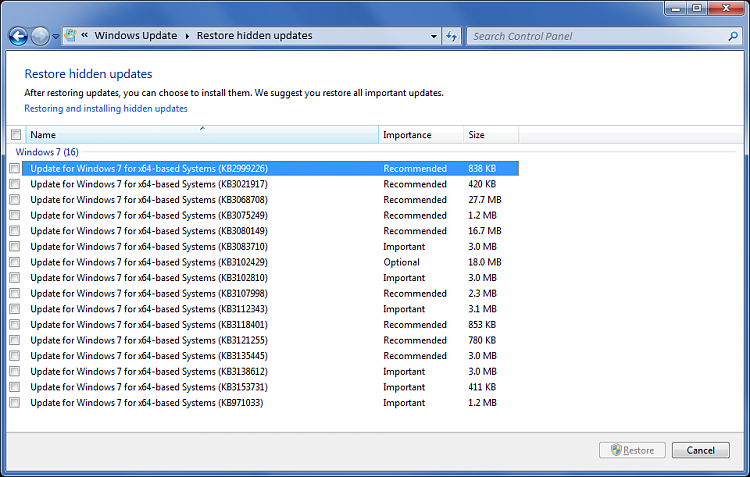Click the Control Panel address bar icon
Screen dimensions: 750x477
[x=70, y=35]
